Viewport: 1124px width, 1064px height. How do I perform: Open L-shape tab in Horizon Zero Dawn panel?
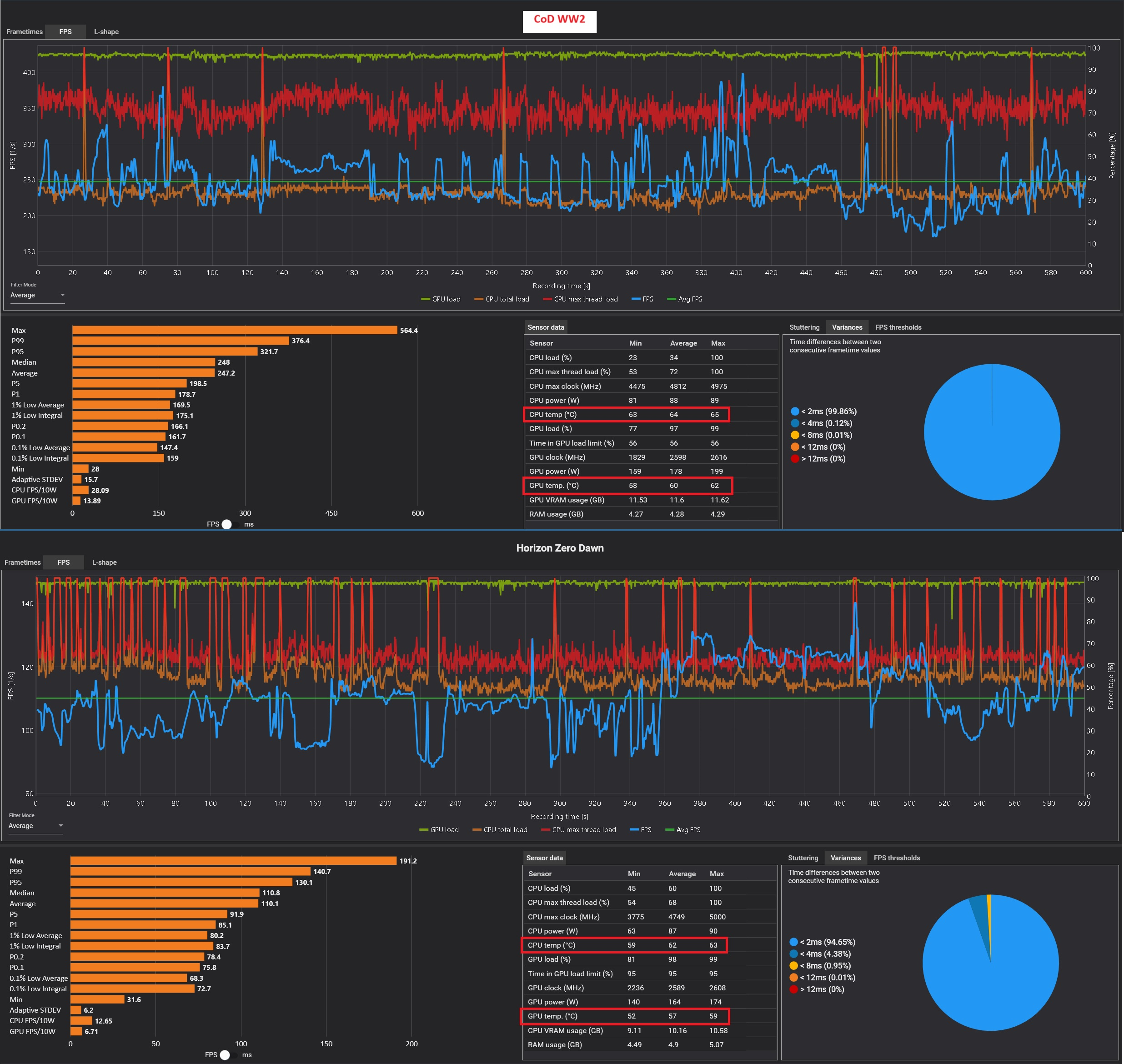104,562
